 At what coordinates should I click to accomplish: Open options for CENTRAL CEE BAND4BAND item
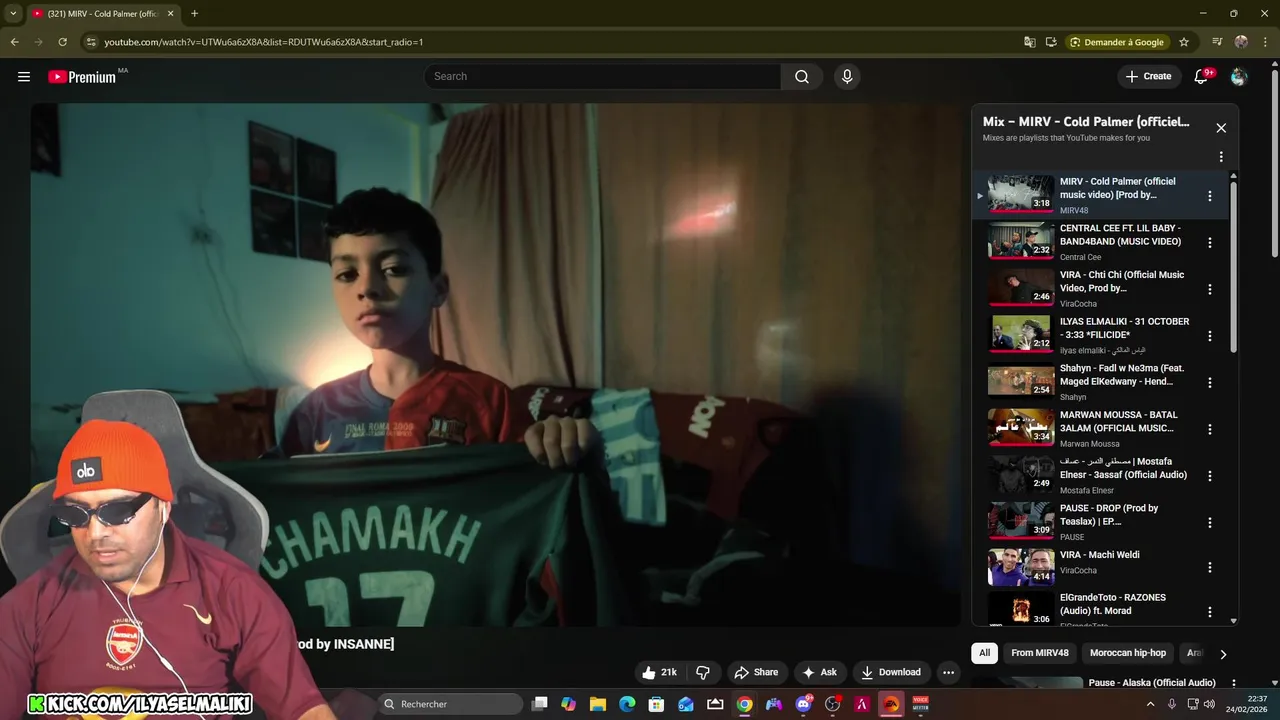[x=1210, y=243]
